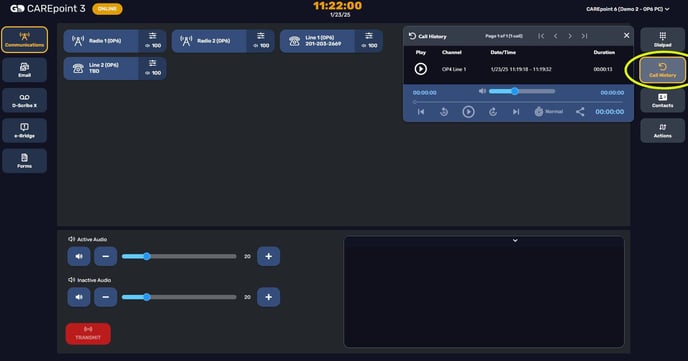
Task: Open D-Scribe X in sidebar
Action: 25,100
